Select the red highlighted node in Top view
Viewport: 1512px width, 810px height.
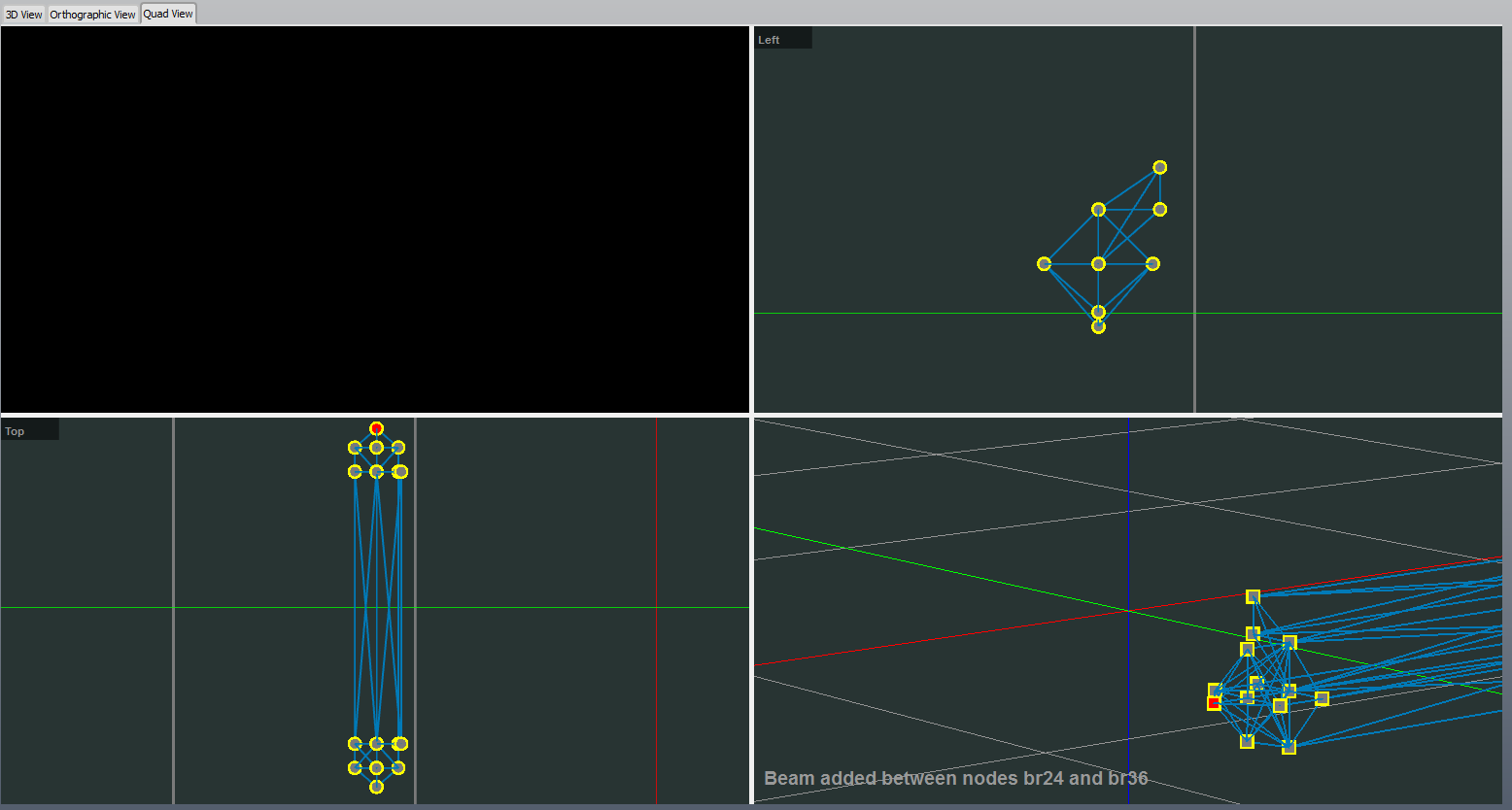tap(376, 428)
